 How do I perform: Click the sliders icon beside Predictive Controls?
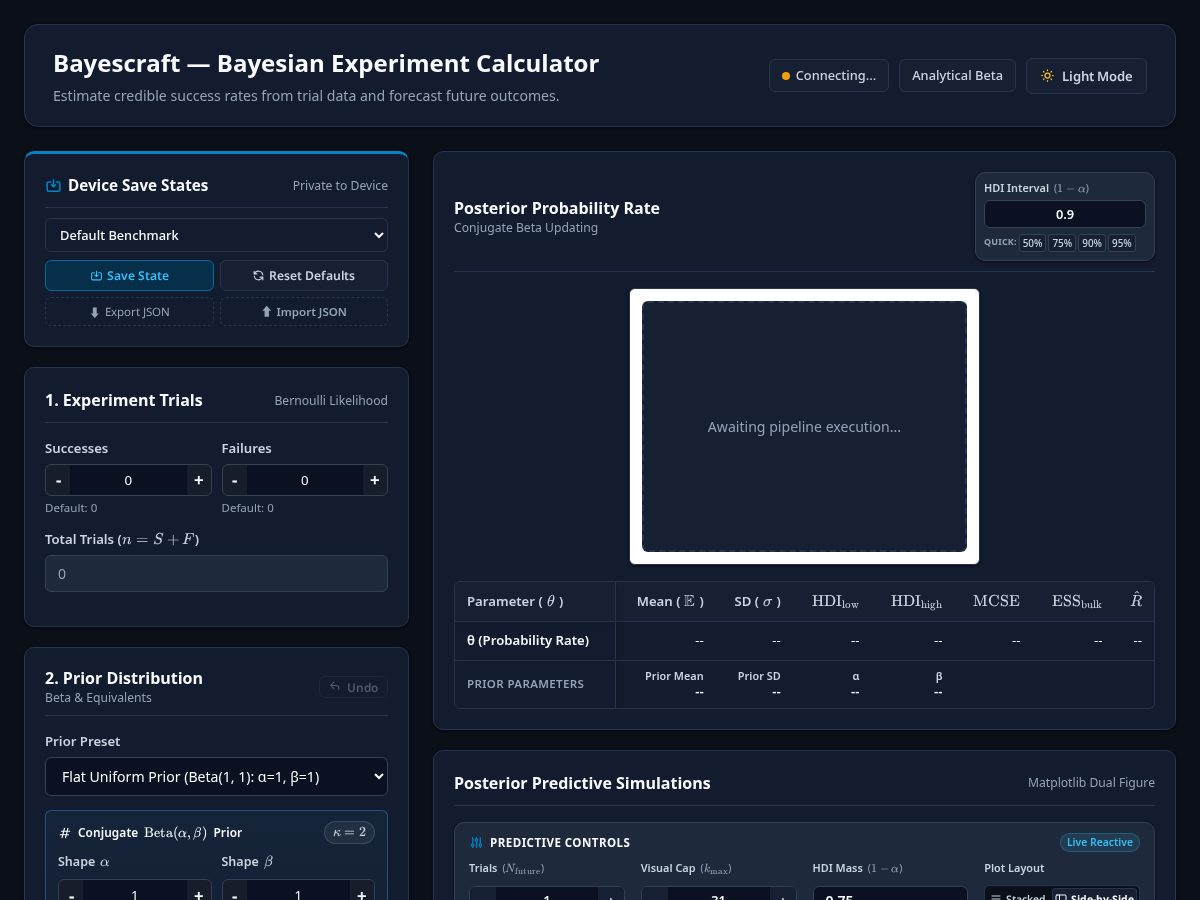476,843
